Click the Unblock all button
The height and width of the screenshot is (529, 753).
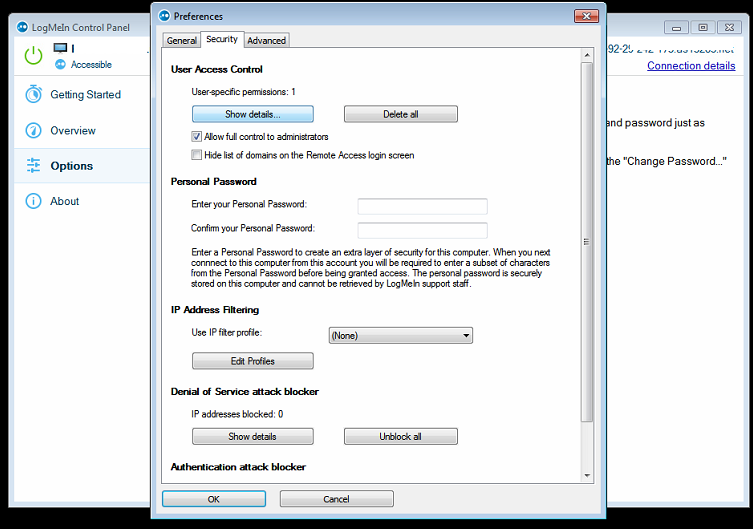(x=401, y=436)
